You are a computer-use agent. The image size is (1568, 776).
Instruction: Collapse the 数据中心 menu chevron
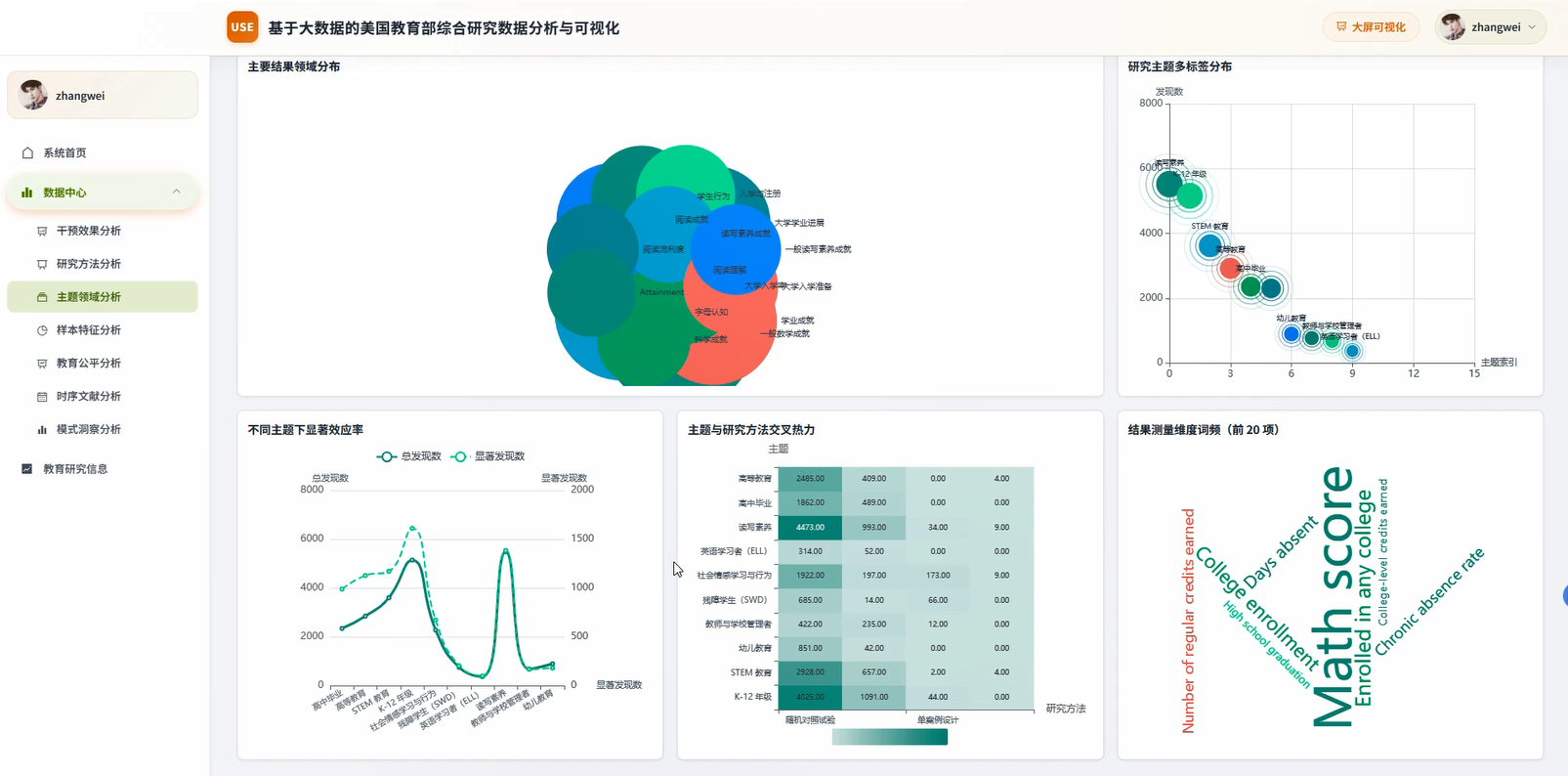[177, 192]
